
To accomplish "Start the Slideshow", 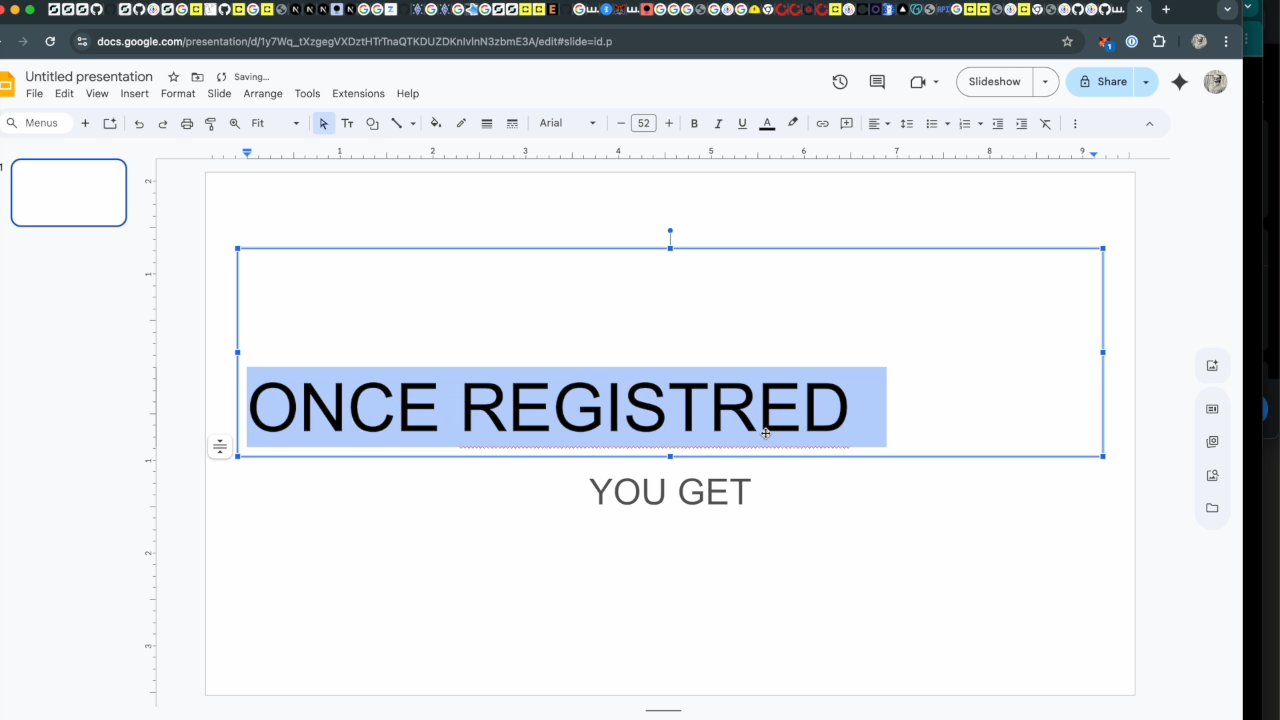I will coord(995,82).
